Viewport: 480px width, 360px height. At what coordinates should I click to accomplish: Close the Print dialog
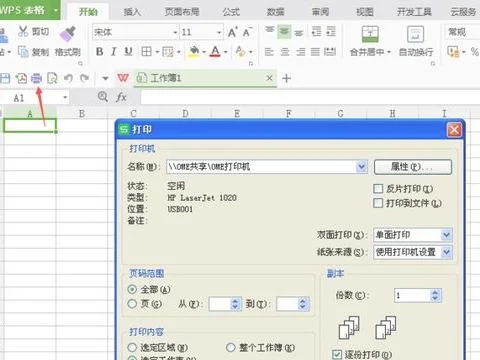(454, 130)
